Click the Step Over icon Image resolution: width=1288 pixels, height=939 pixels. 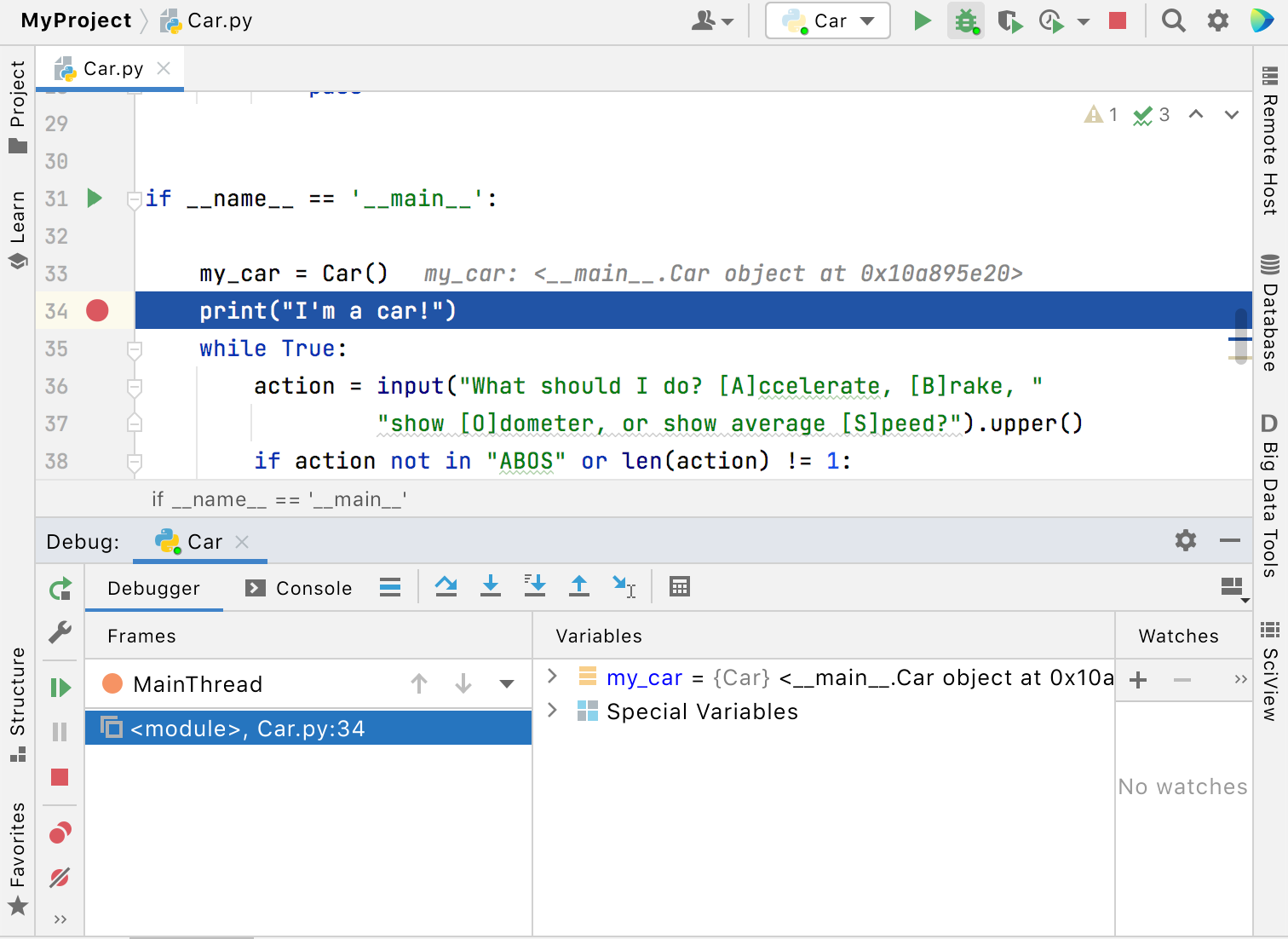pos(446,587)
